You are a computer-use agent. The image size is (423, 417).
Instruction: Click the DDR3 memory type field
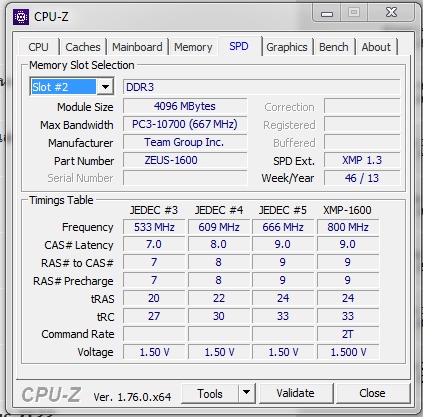[x=261, y=87]
